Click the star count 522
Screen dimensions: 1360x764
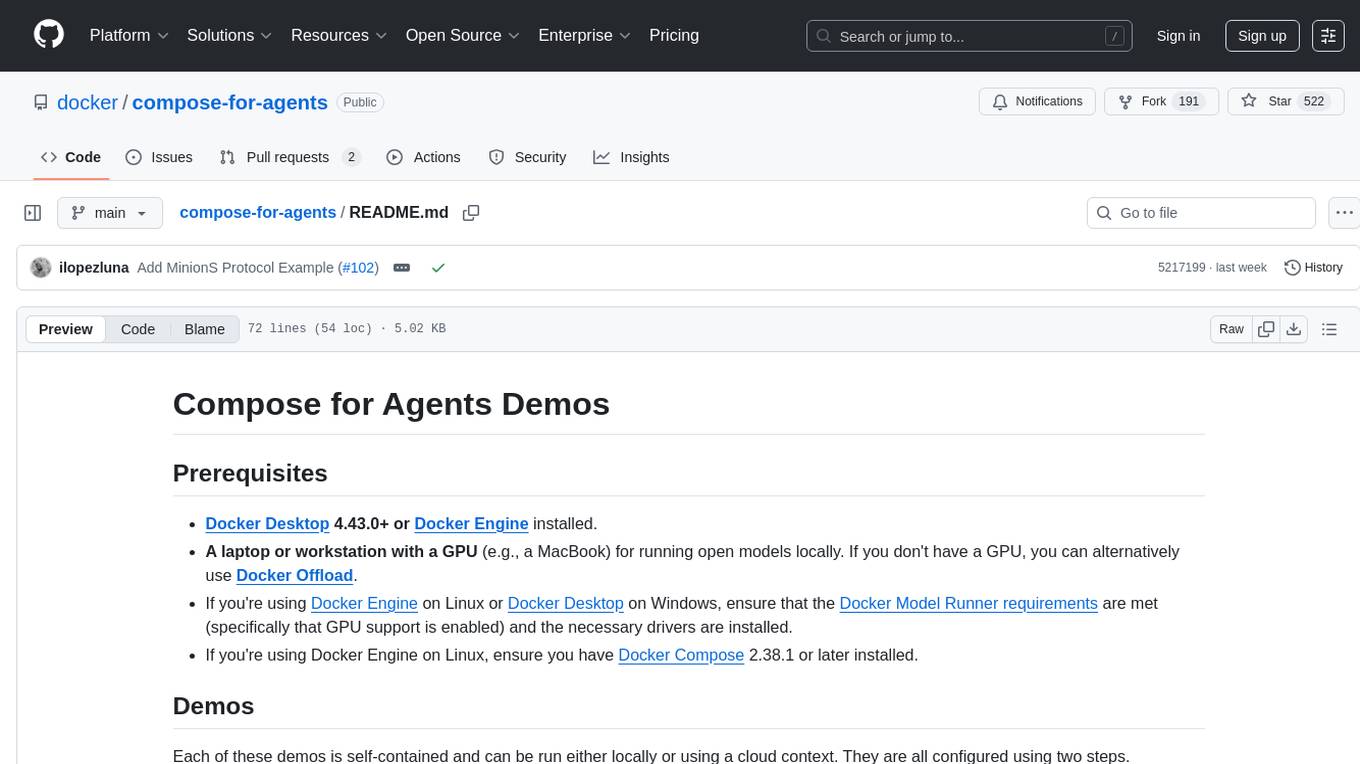(x=1313, y=102)
